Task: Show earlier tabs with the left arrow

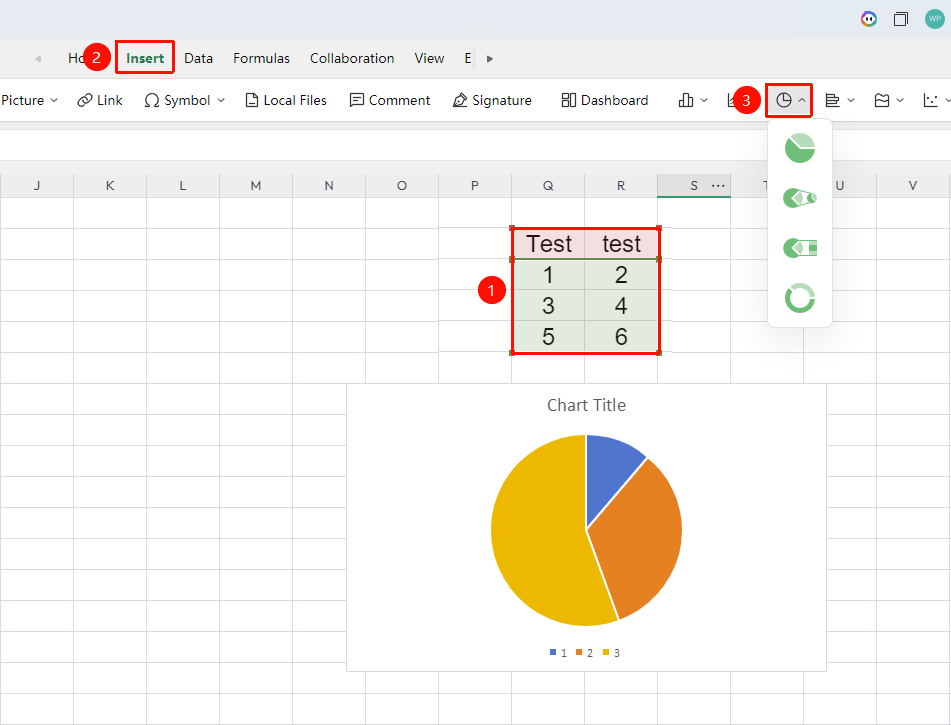Action: click(38, 59)
